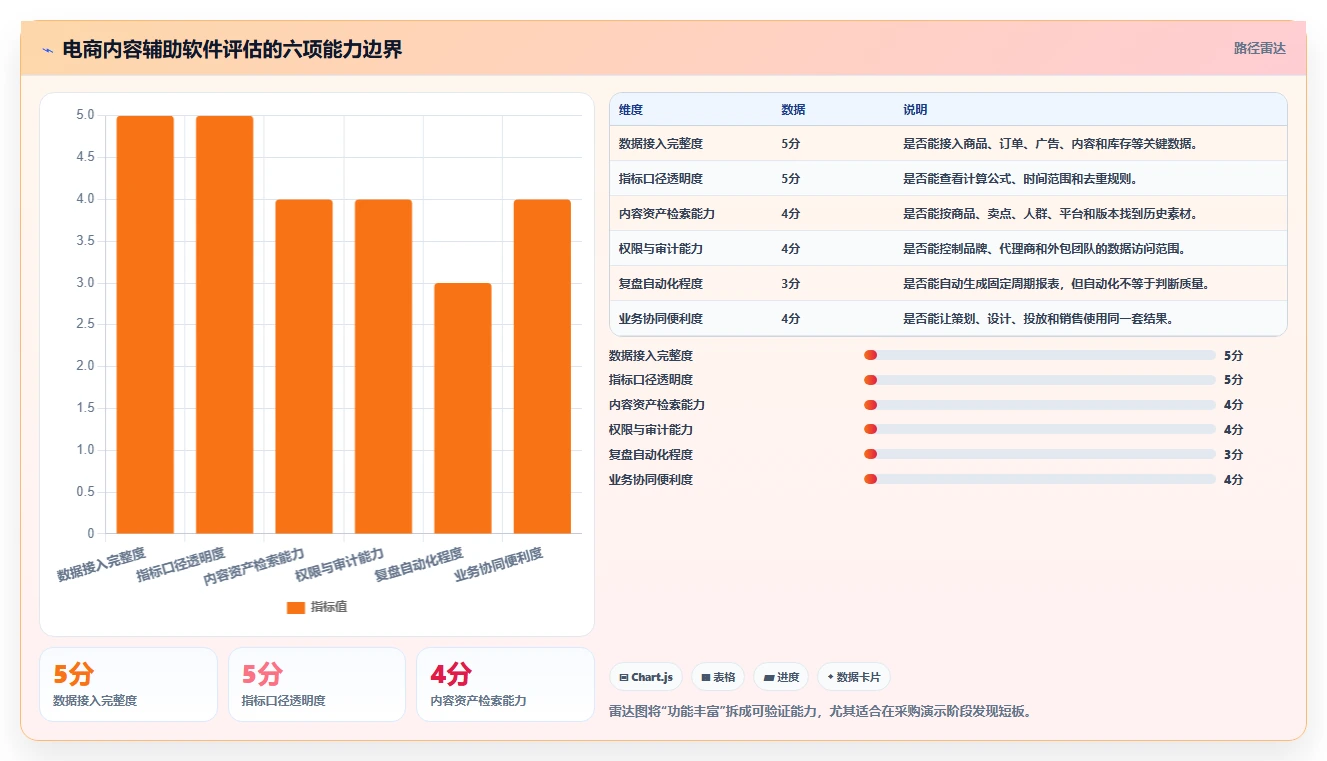
Task: Toggle the 指标值 legend swatch
Action: coord(295,607)
